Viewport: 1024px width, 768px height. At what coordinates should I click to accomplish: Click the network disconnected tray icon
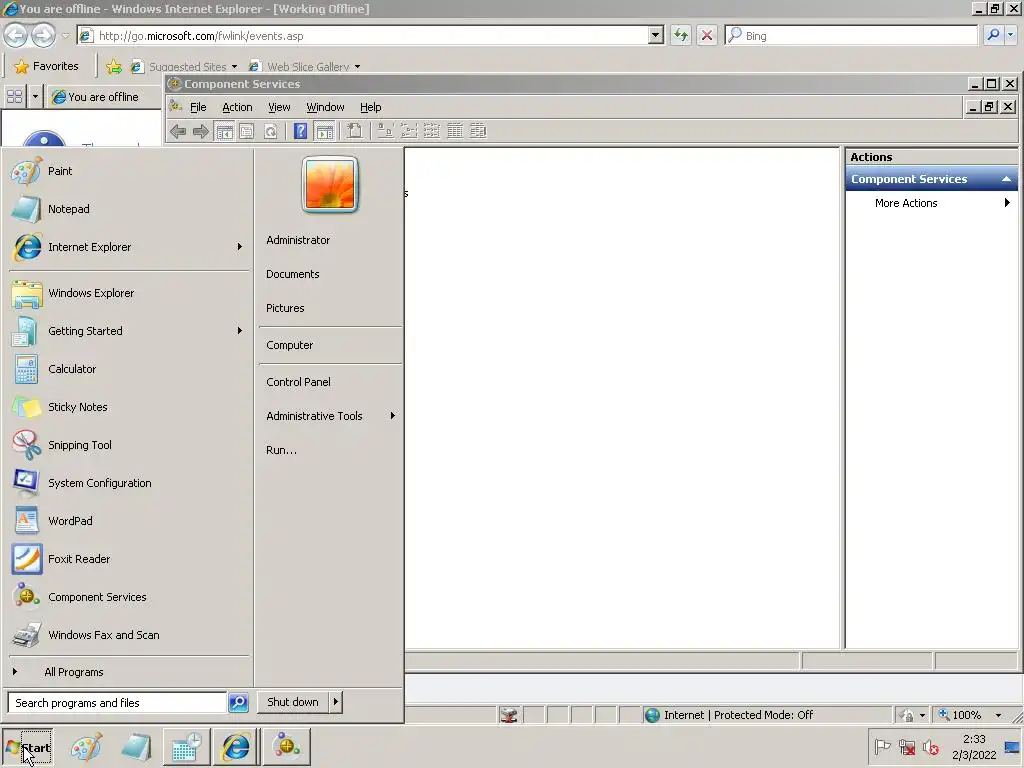(906, 747)
